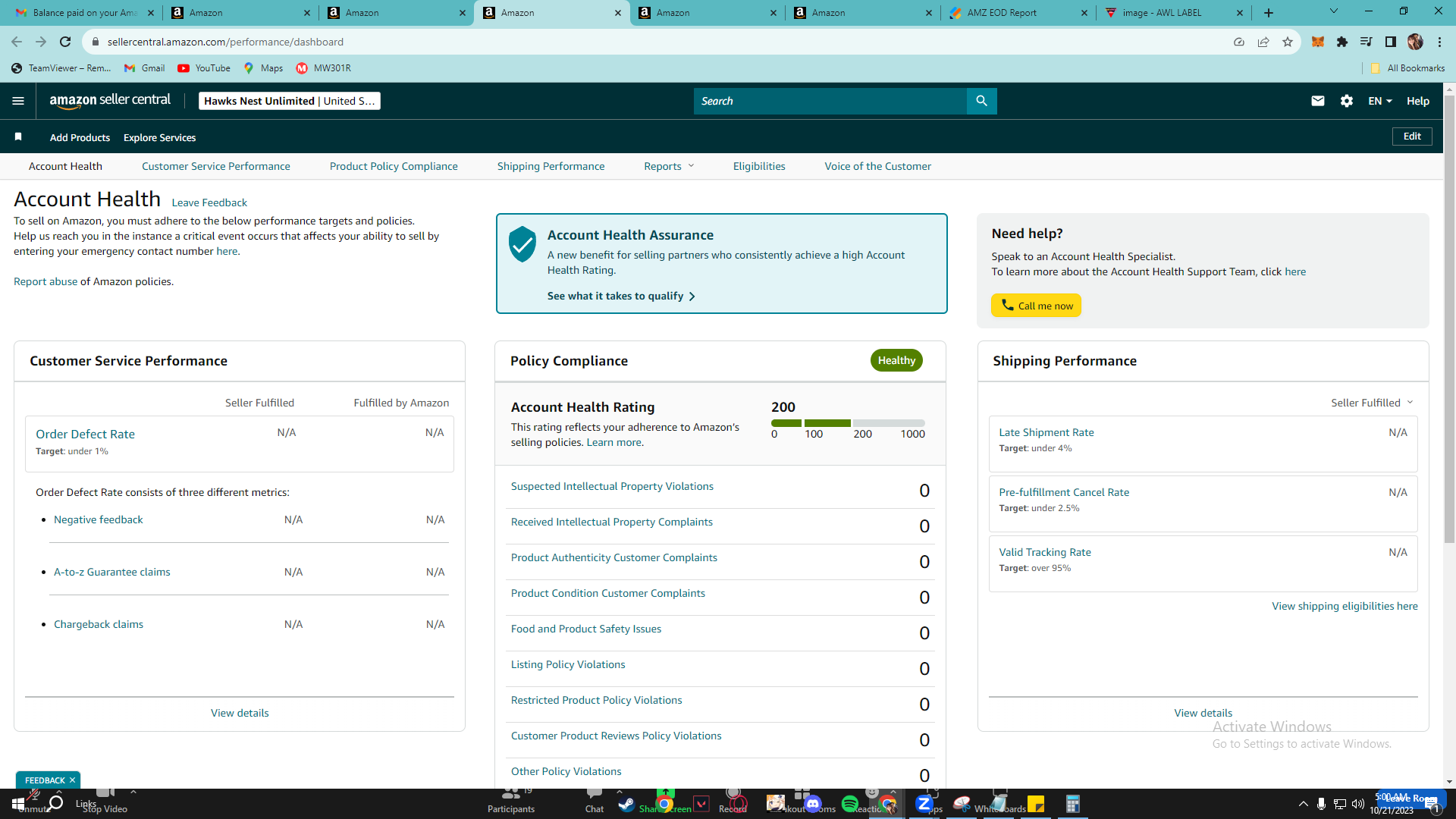Click the site lock icon in address bar
The height and width of the screenshot is (819, 1456).
96,42
